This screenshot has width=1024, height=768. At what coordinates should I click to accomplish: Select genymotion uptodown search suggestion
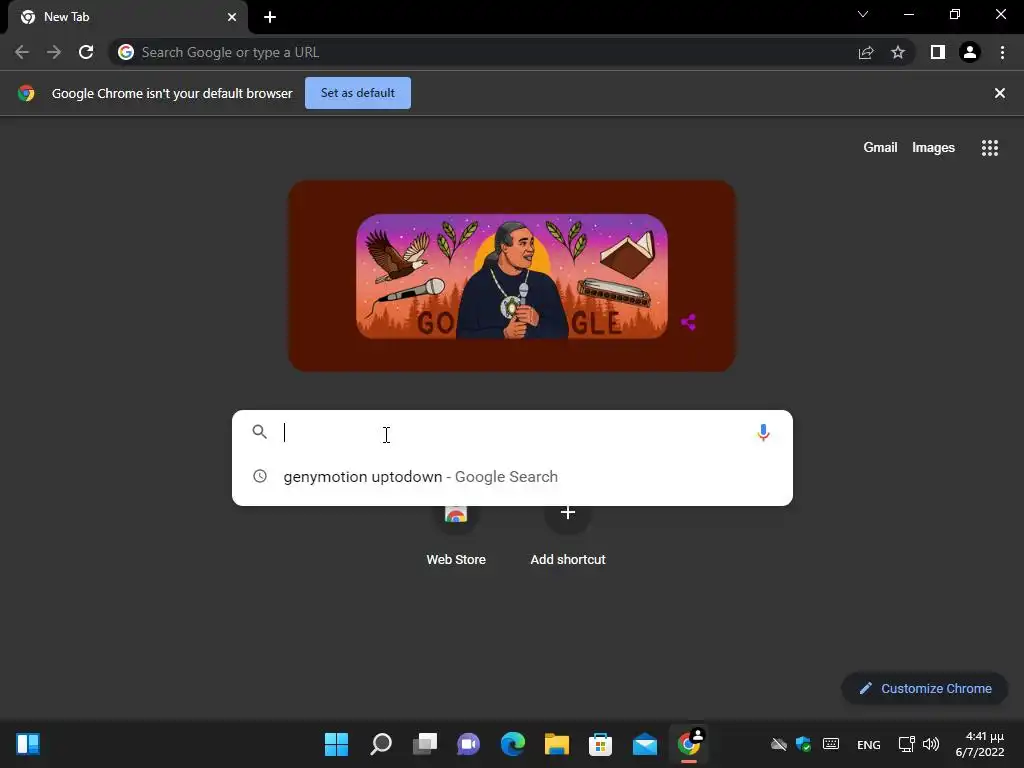pos(512,477)
